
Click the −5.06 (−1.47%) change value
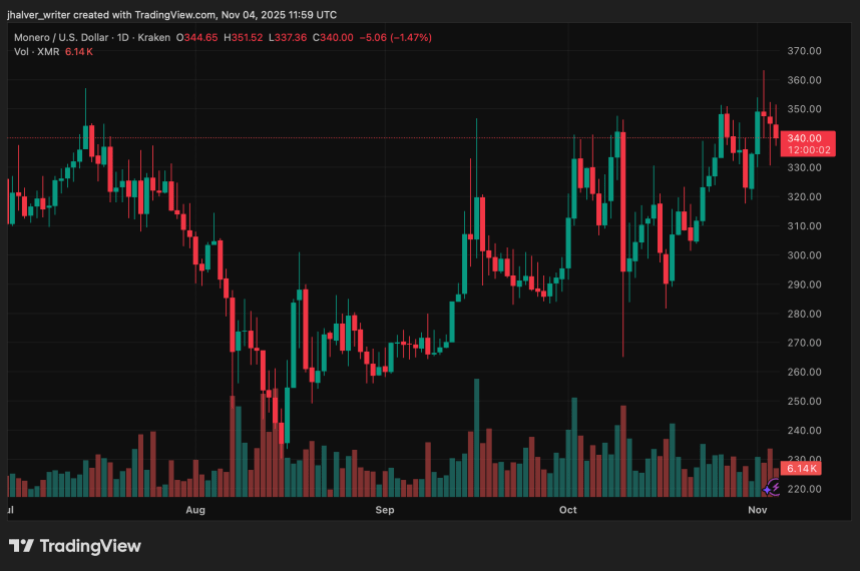point(395,37)
